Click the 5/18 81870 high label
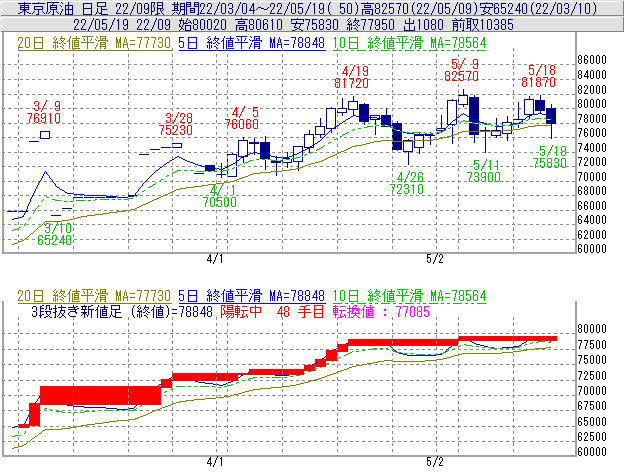Viewport: 624px width, 475px height. 538,76
